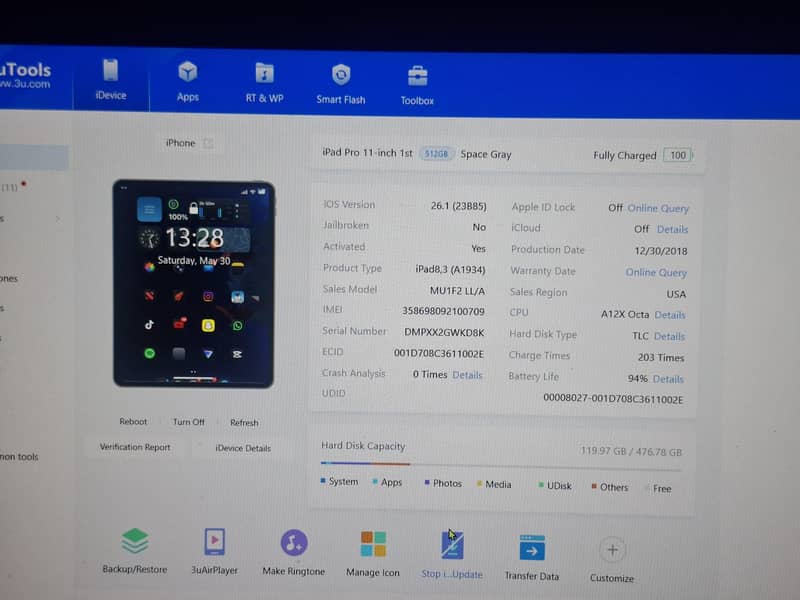Open CPU Details link

(x=669, y=315)
